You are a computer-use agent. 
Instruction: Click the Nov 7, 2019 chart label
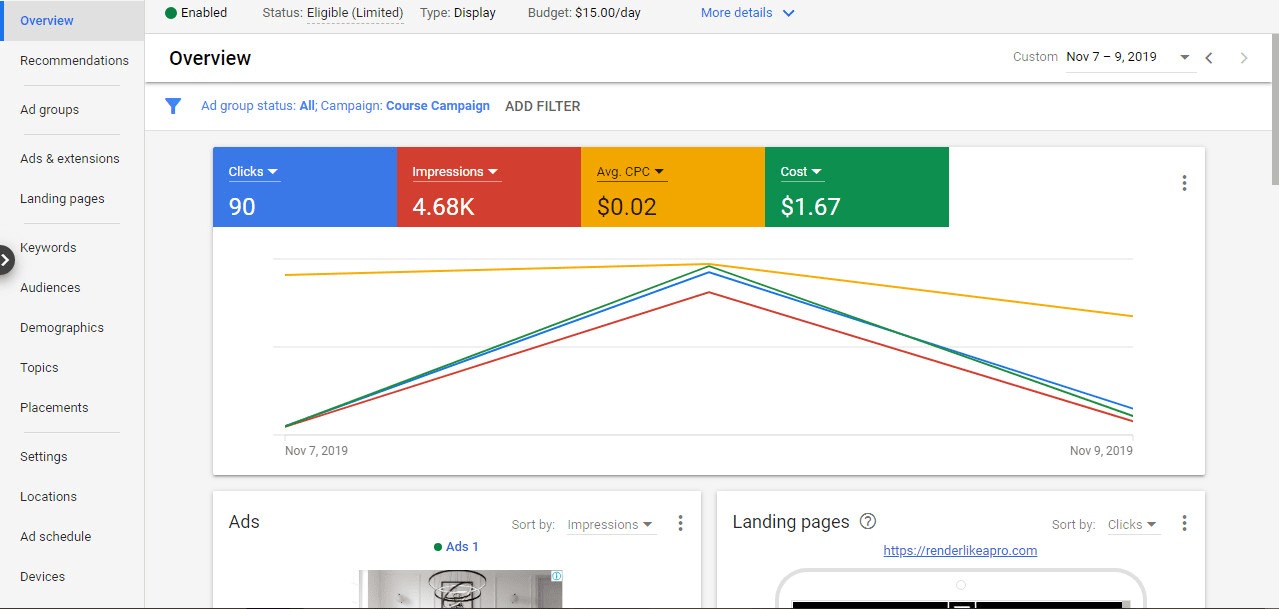point(316,451)
